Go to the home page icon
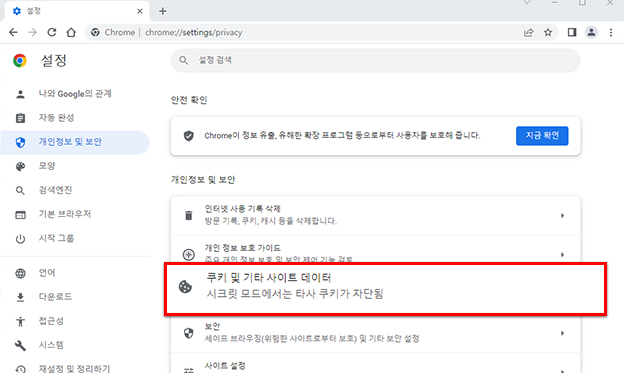The image size is (624, 373). [71, 32]
